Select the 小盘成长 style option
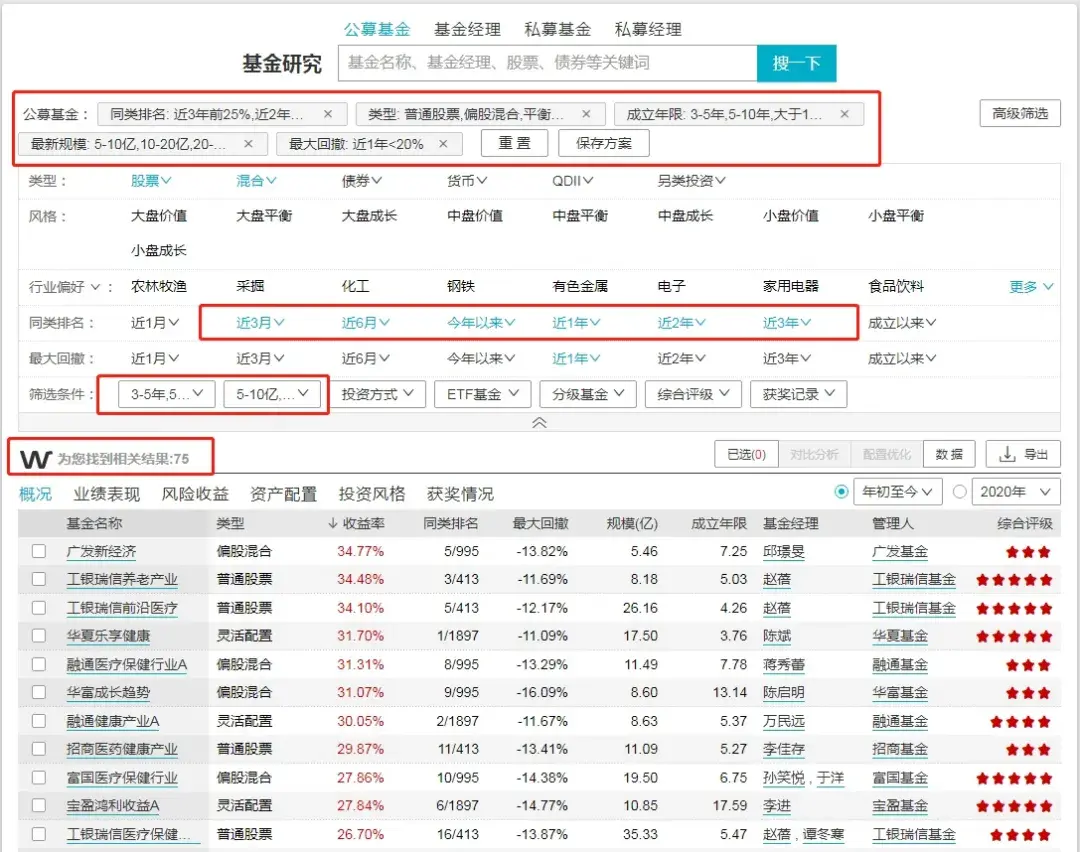Screen dimensions: 1080x852 (158, 250)
